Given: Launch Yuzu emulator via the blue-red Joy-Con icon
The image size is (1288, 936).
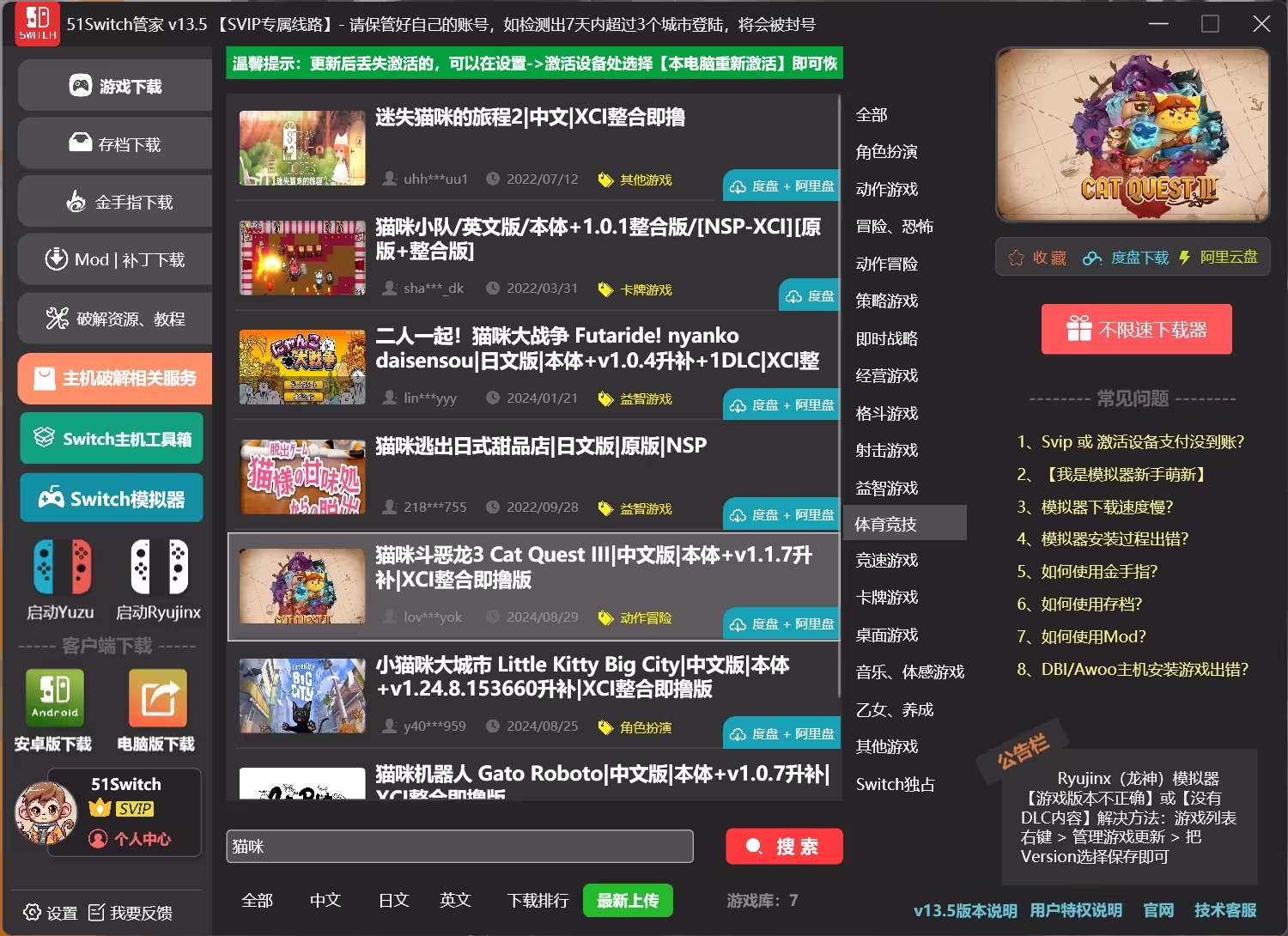Looking at the screenshot, I should pyautogui.click(x=62, y=567).
